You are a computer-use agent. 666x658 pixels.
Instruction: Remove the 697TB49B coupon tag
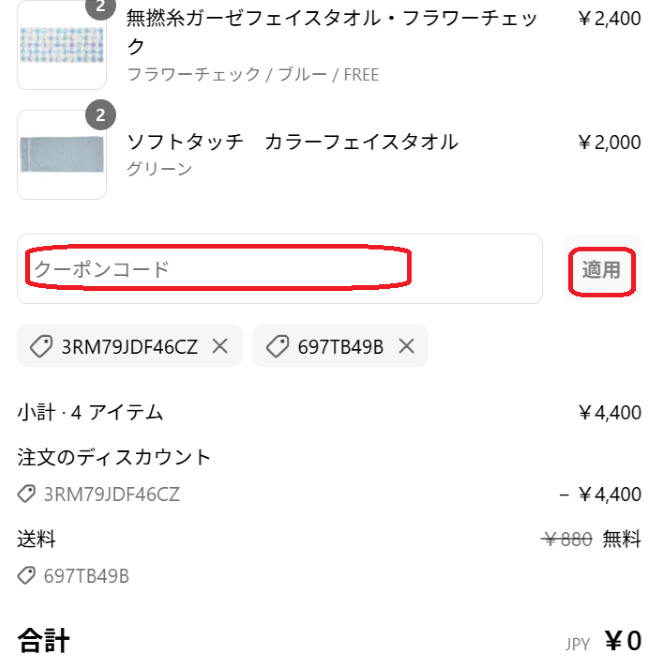coord(406,346)
